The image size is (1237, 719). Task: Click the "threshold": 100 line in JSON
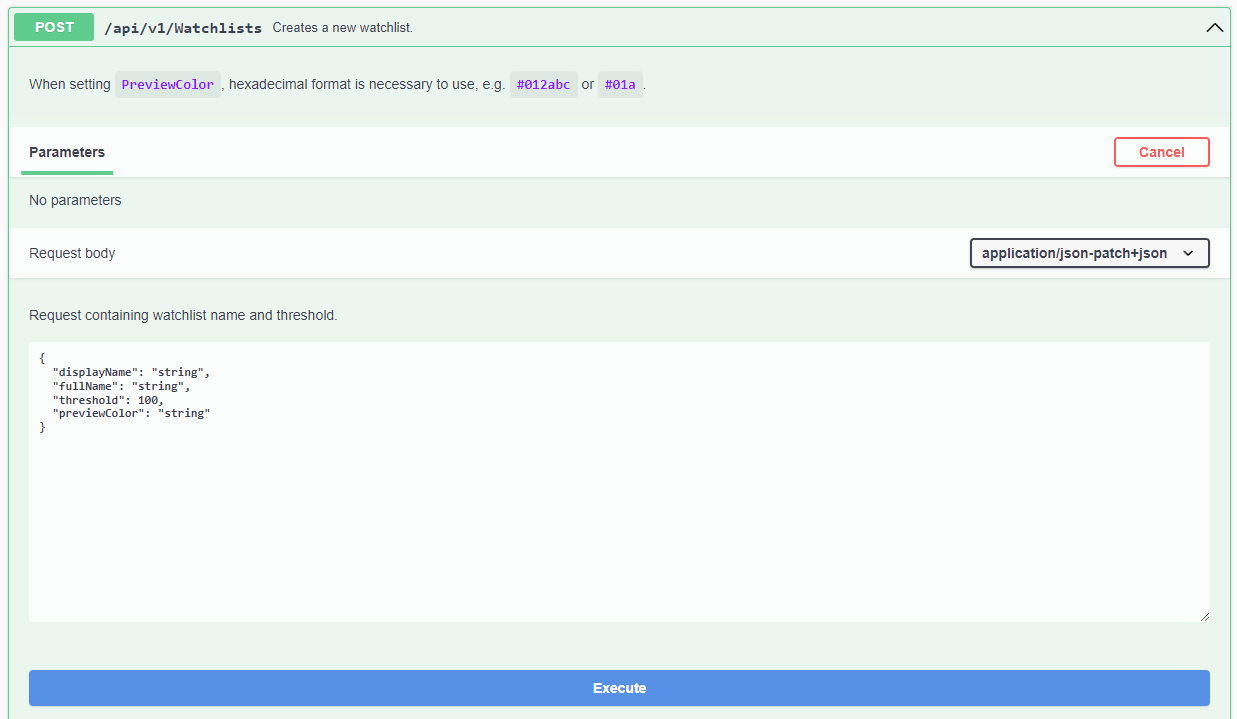point(108,400)
